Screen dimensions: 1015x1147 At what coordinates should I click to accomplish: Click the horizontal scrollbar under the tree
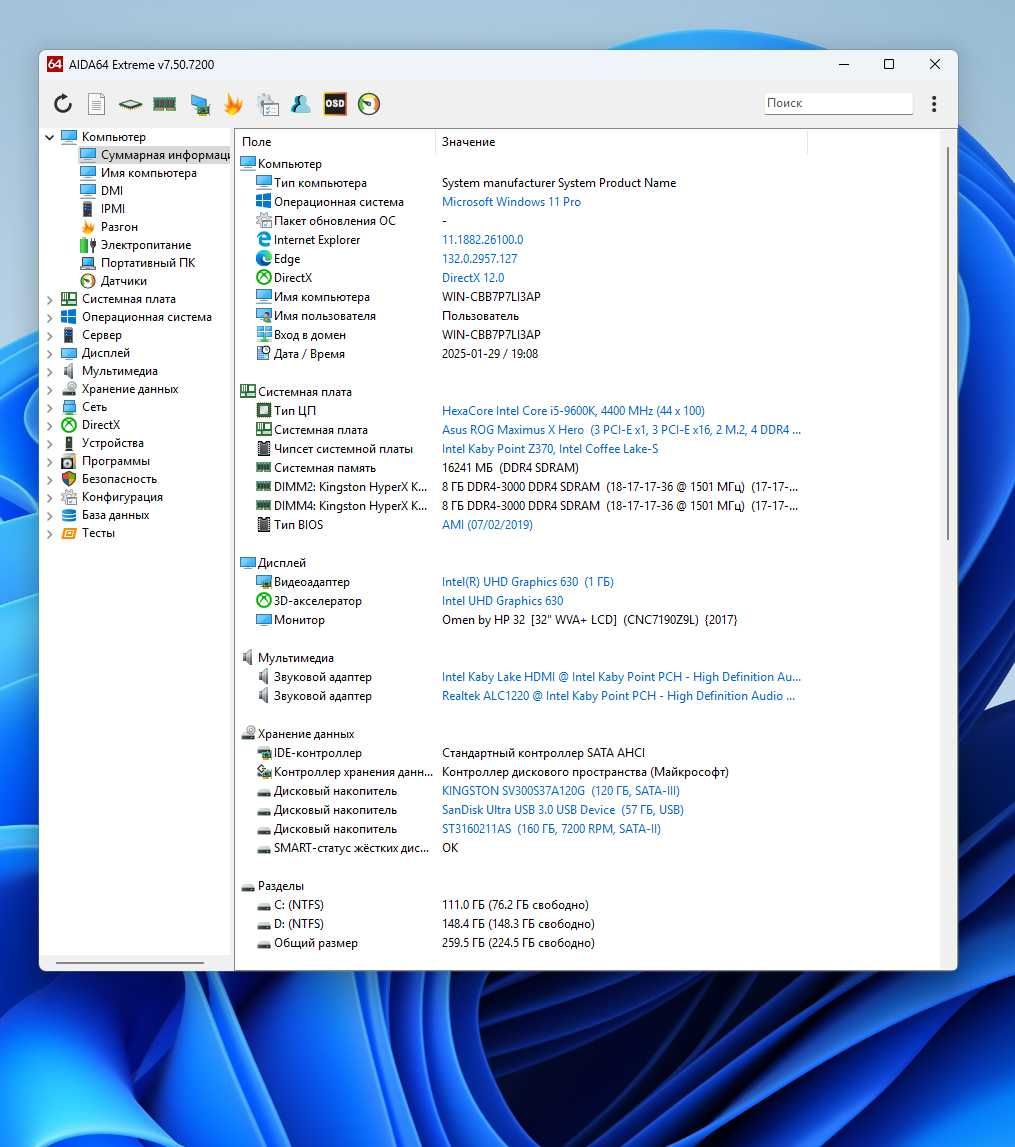click(129, 963)
